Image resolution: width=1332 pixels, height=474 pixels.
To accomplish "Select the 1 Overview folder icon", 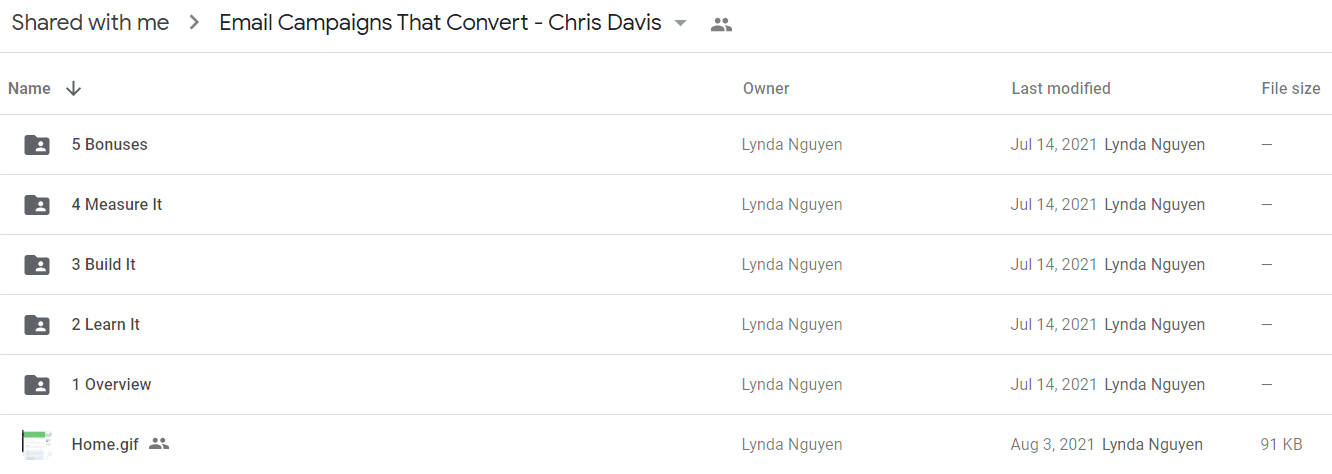I will pos(37,385).
